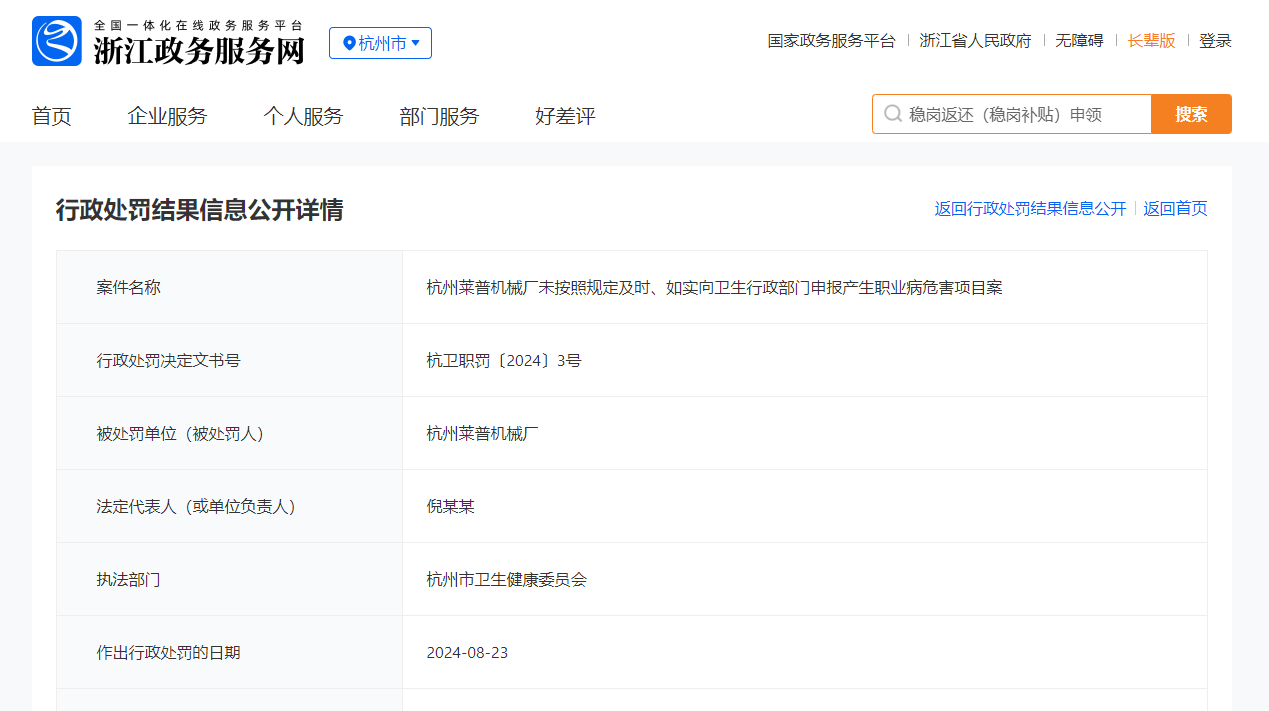Click the 作出行政处罚的日期 label cell
The image size is (1269, 711).
pos(229,652)
